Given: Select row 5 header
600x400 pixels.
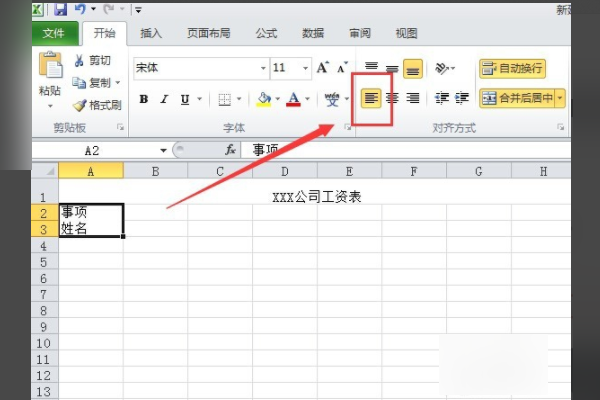Looking at the screenshot, I should 44,263.
